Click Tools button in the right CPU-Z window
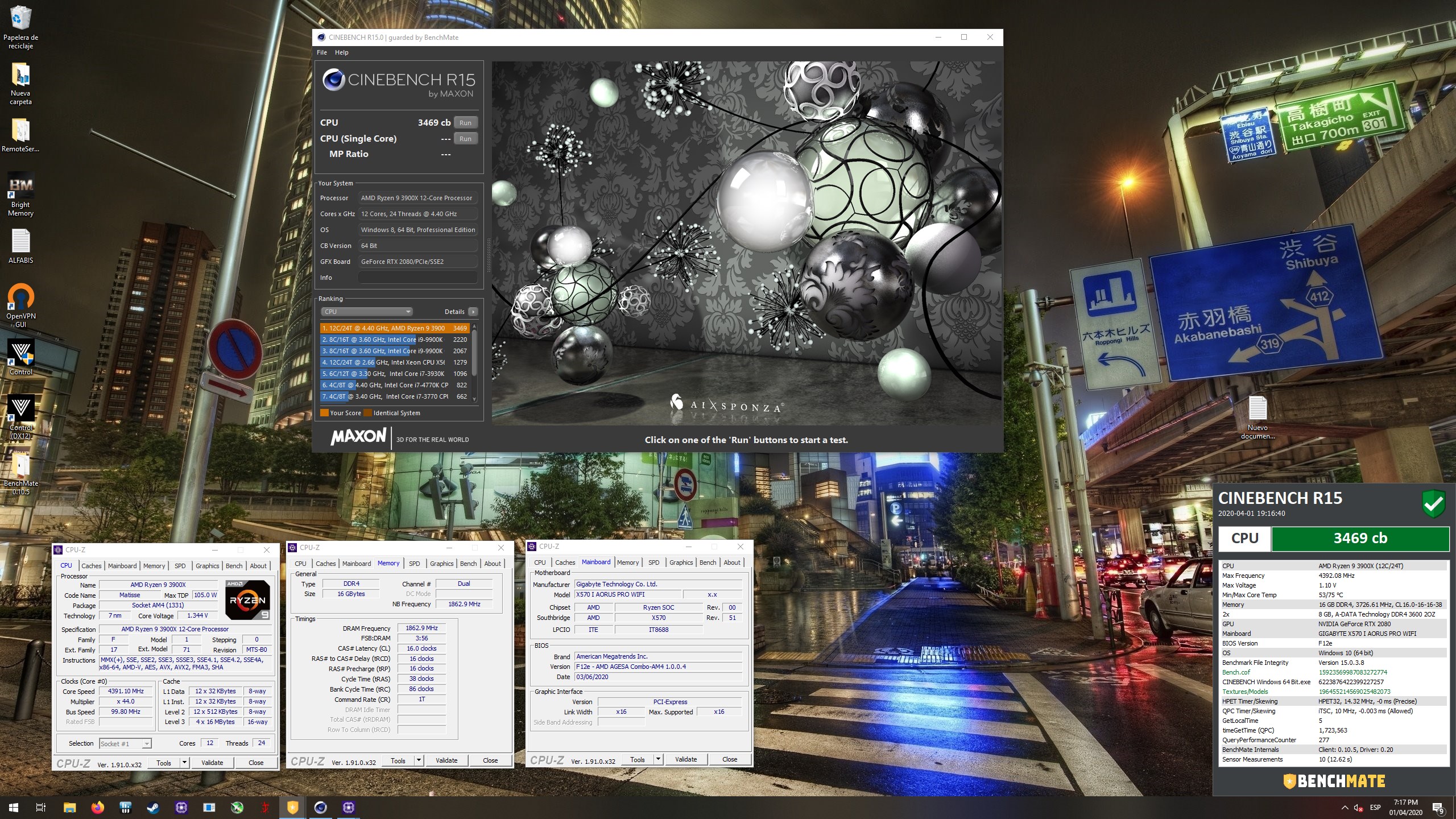 coord(638,759)
